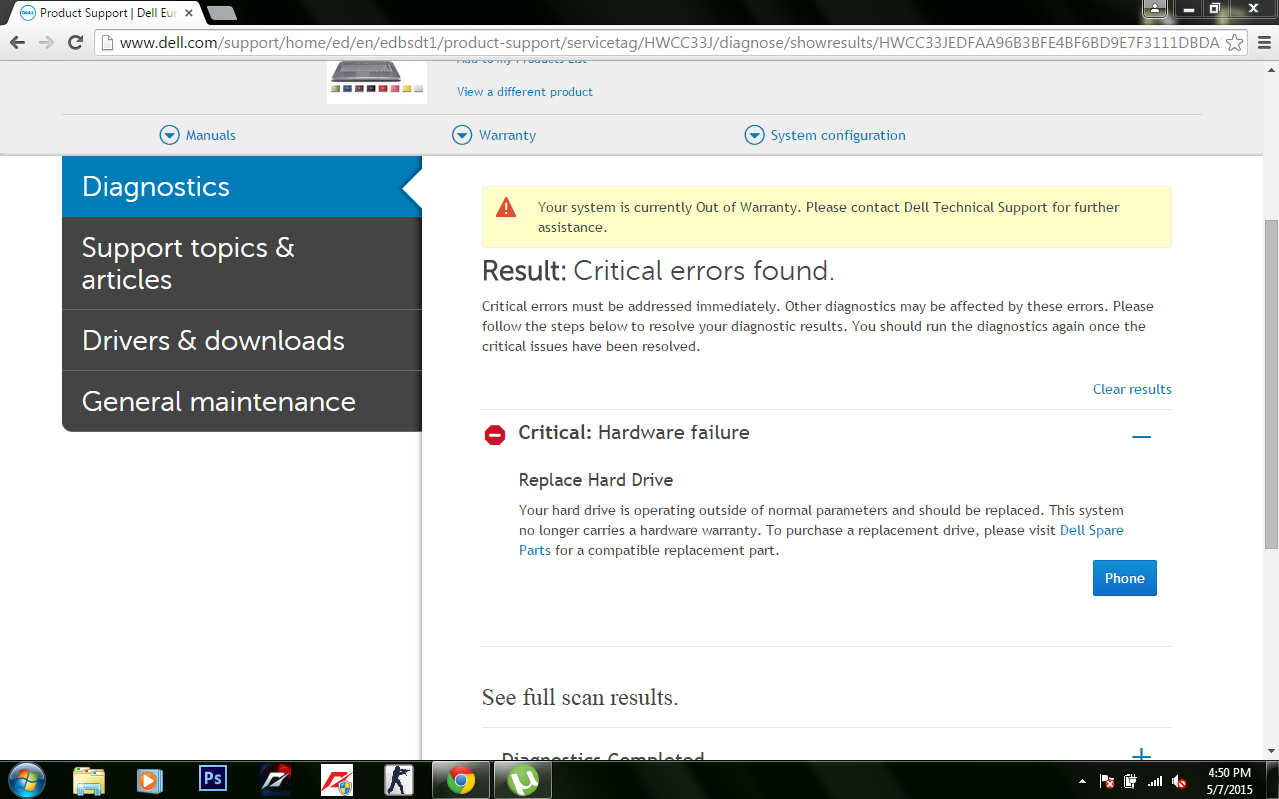The image size is (1279, 799).
Task: Click the Out of Warranty warning icon
Action: [507, 208]
